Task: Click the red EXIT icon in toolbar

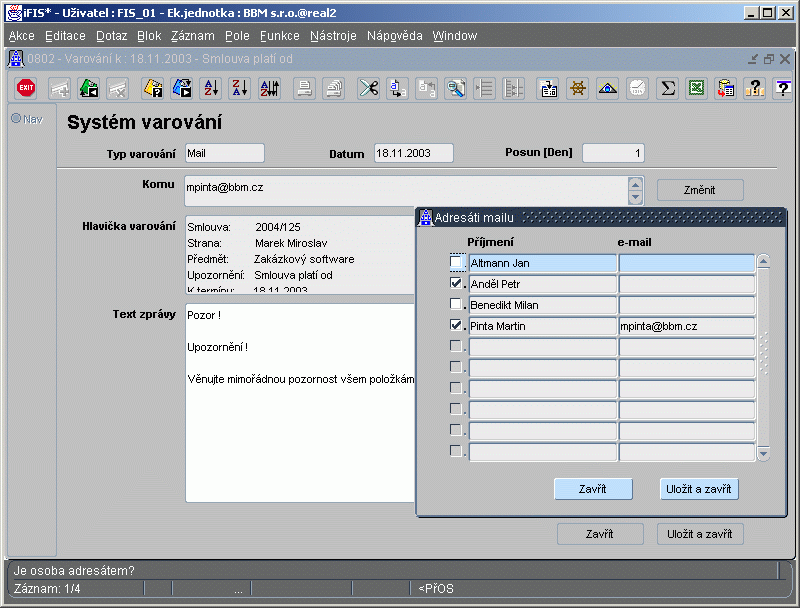Action: 27,88
